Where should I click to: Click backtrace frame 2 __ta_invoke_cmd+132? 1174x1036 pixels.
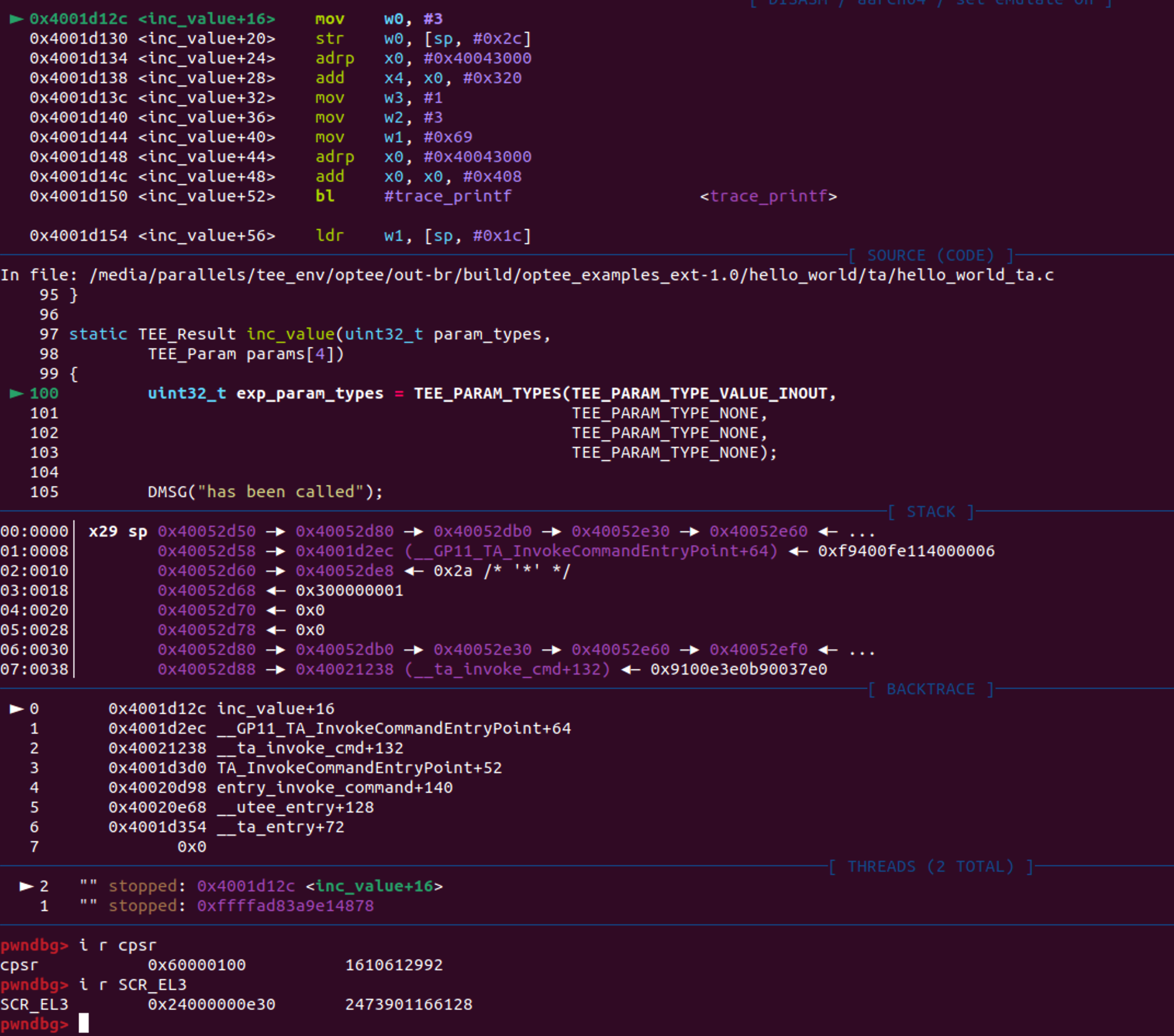coord(256,748)
